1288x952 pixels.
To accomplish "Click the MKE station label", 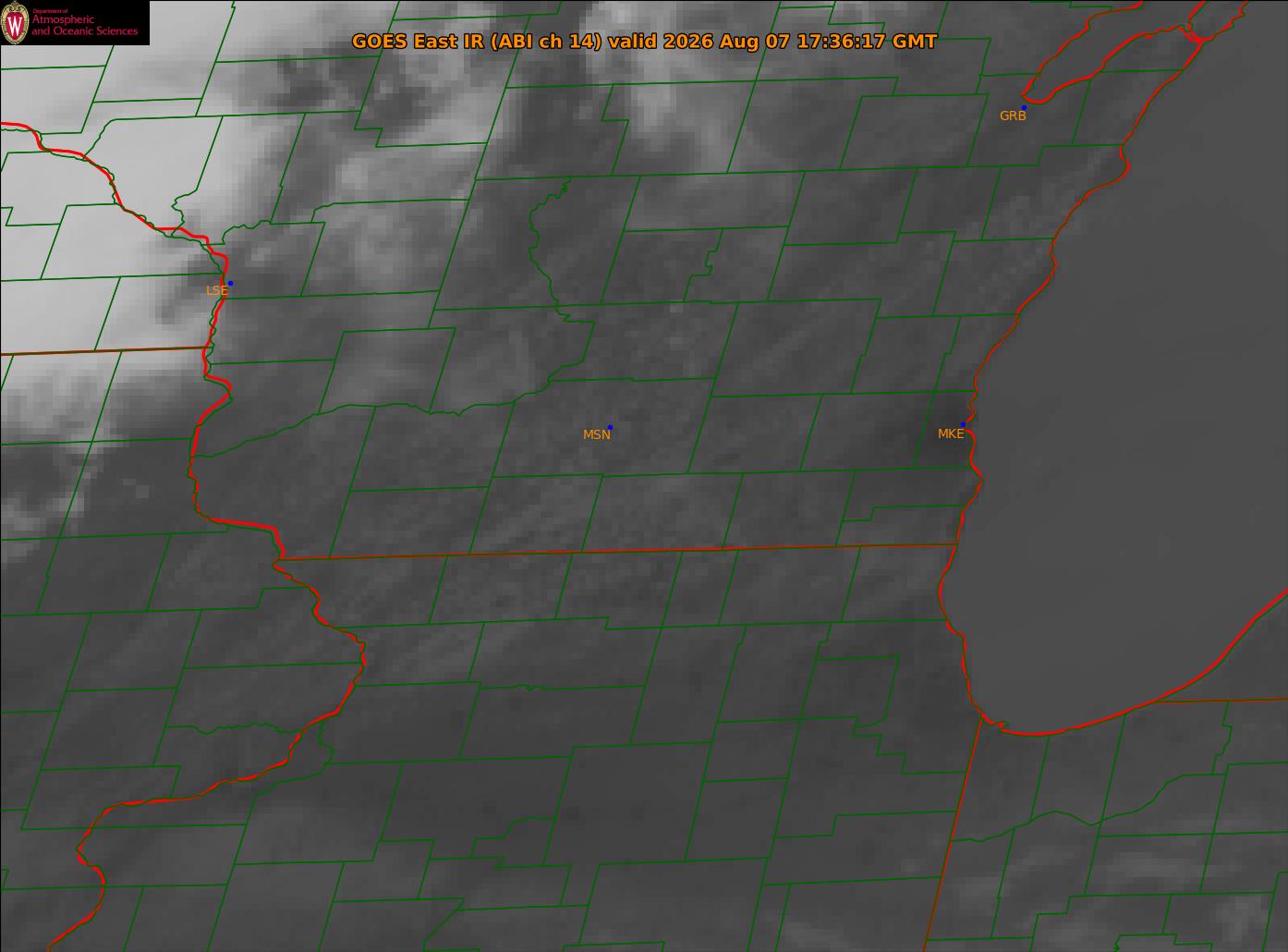I will click(x=951, y=433).
